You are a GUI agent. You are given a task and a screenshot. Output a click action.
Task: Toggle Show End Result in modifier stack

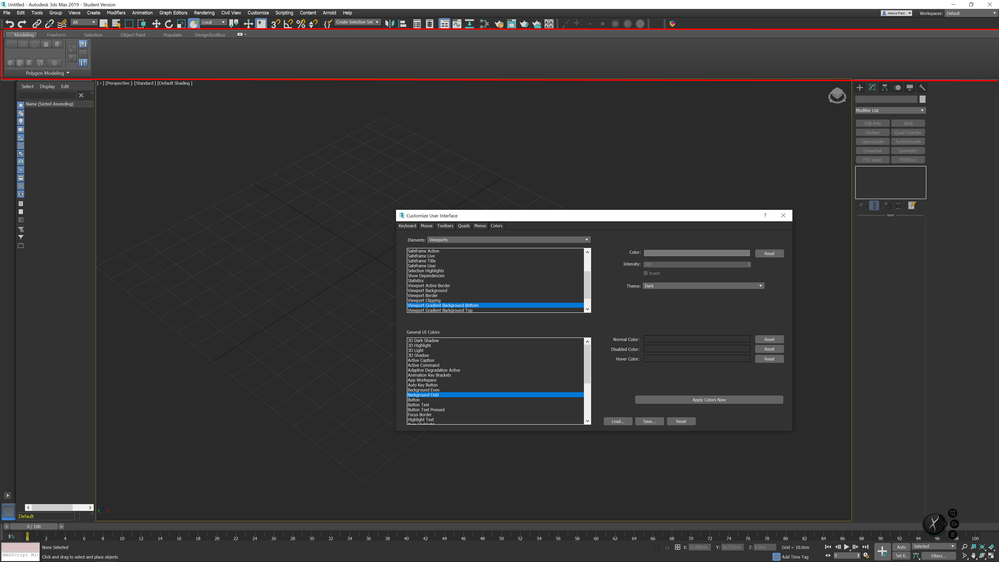click(874, 205)
